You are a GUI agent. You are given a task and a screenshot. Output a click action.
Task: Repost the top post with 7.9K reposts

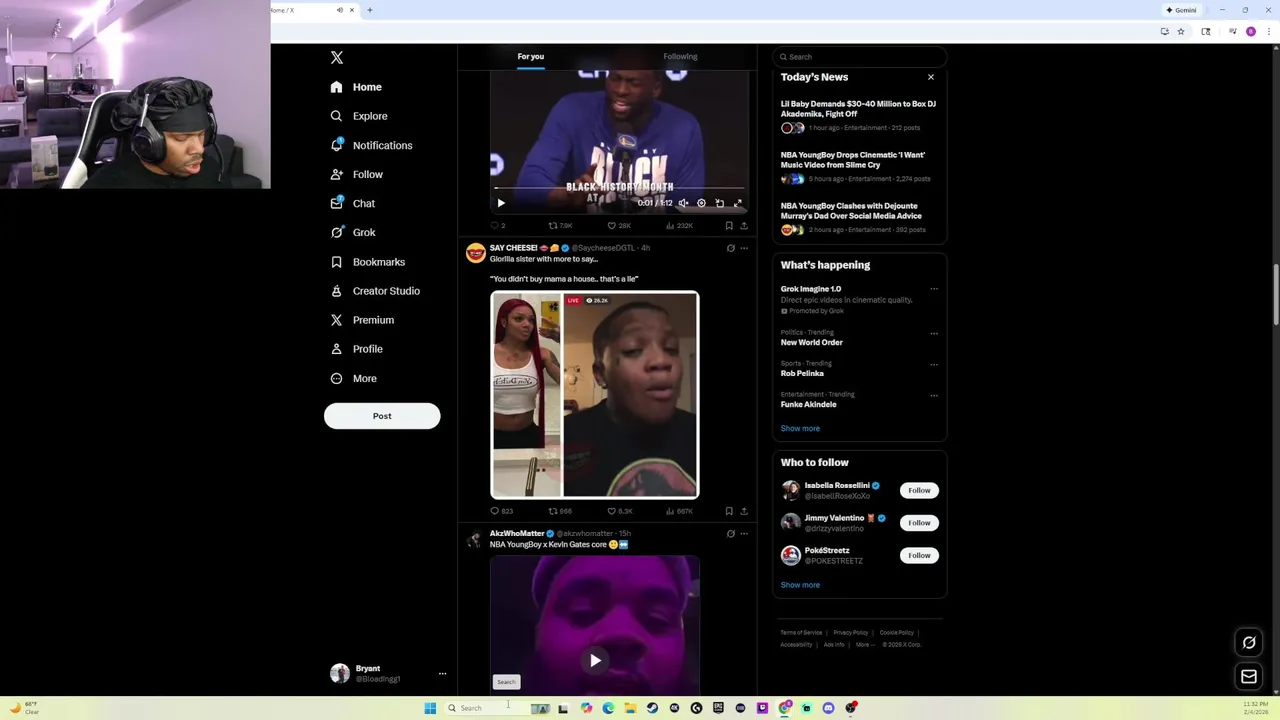[x=560, y=226]
